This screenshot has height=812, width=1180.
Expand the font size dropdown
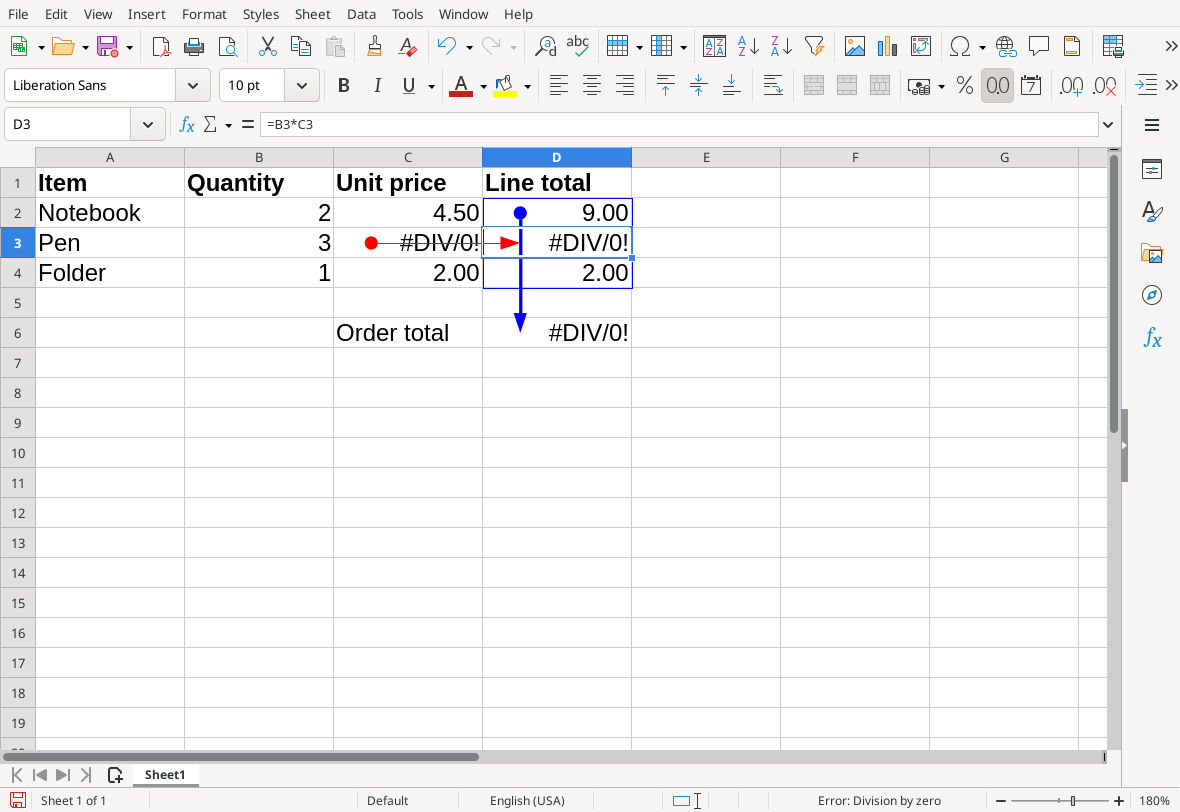coord(302,86)
